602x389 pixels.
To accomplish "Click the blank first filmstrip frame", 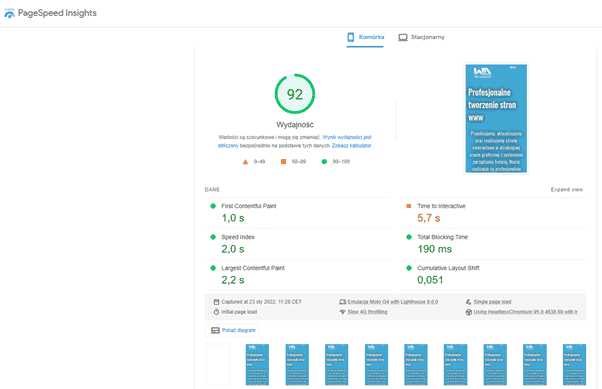I will point(218,364).
